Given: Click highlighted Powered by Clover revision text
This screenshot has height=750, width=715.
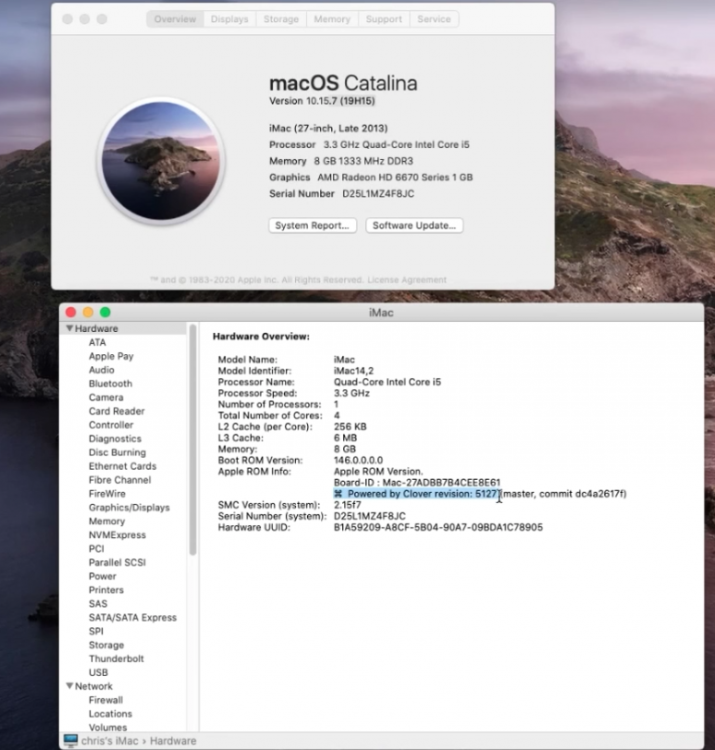Looking at the screenshot, I should 416,494.
